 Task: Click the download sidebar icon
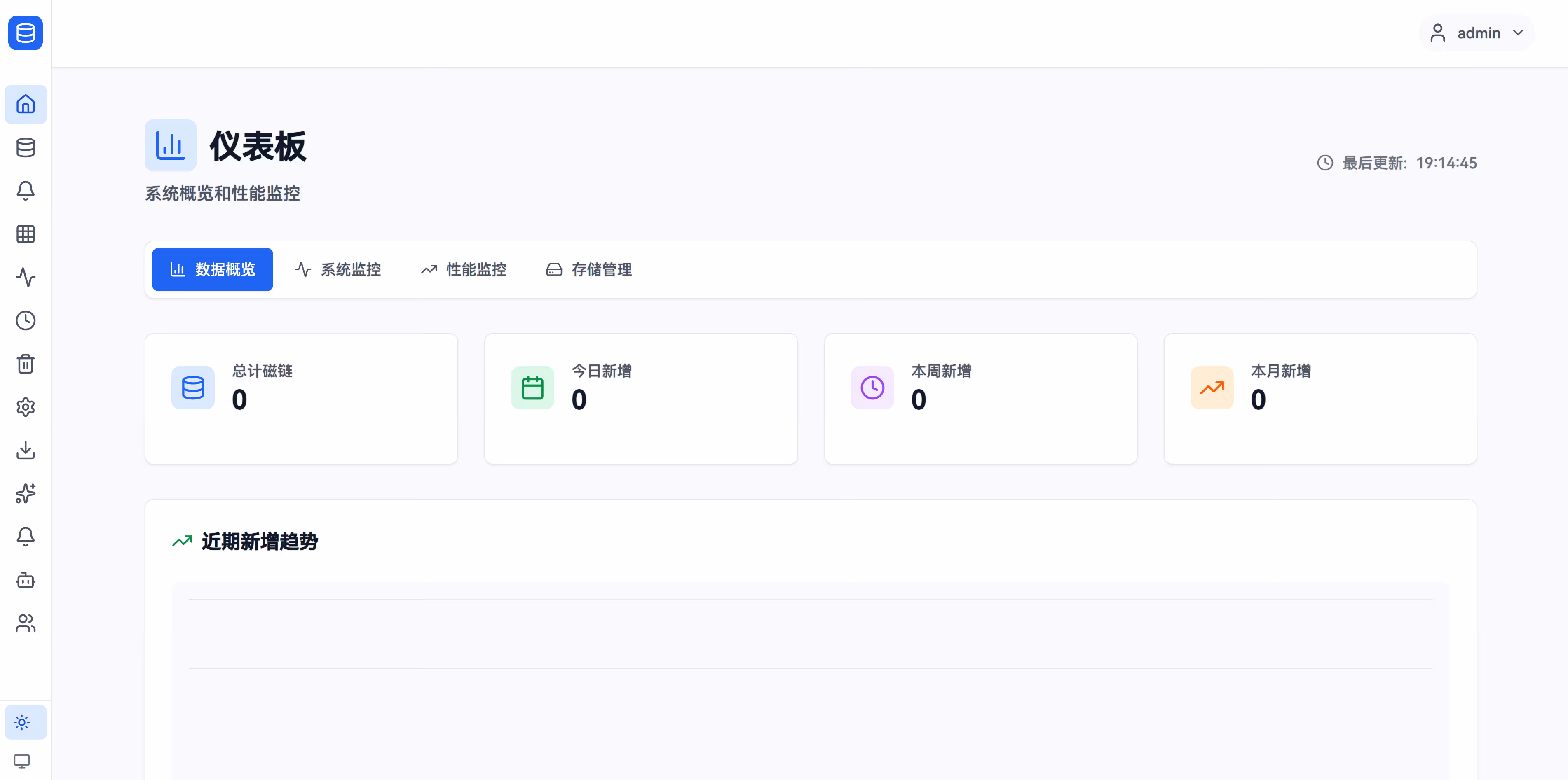tap(26, 450)
